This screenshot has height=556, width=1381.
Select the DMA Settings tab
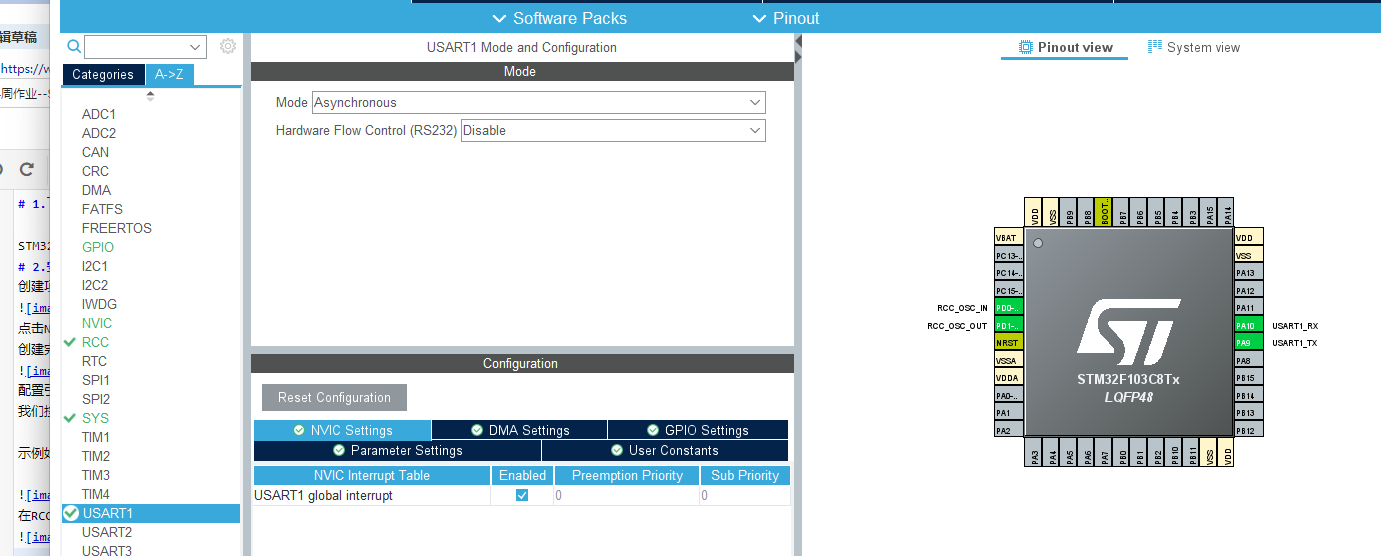point(519,430)
